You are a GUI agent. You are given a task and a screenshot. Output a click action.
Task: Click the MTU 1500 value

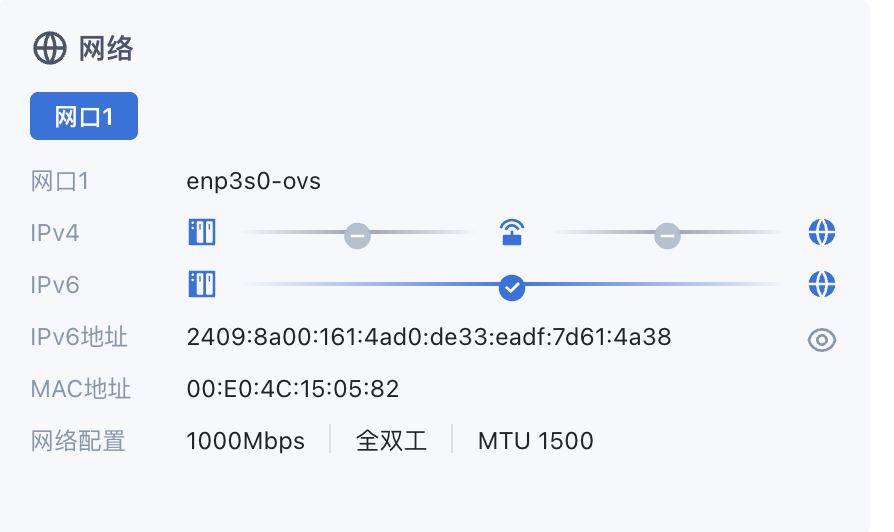tap(535, 441)
